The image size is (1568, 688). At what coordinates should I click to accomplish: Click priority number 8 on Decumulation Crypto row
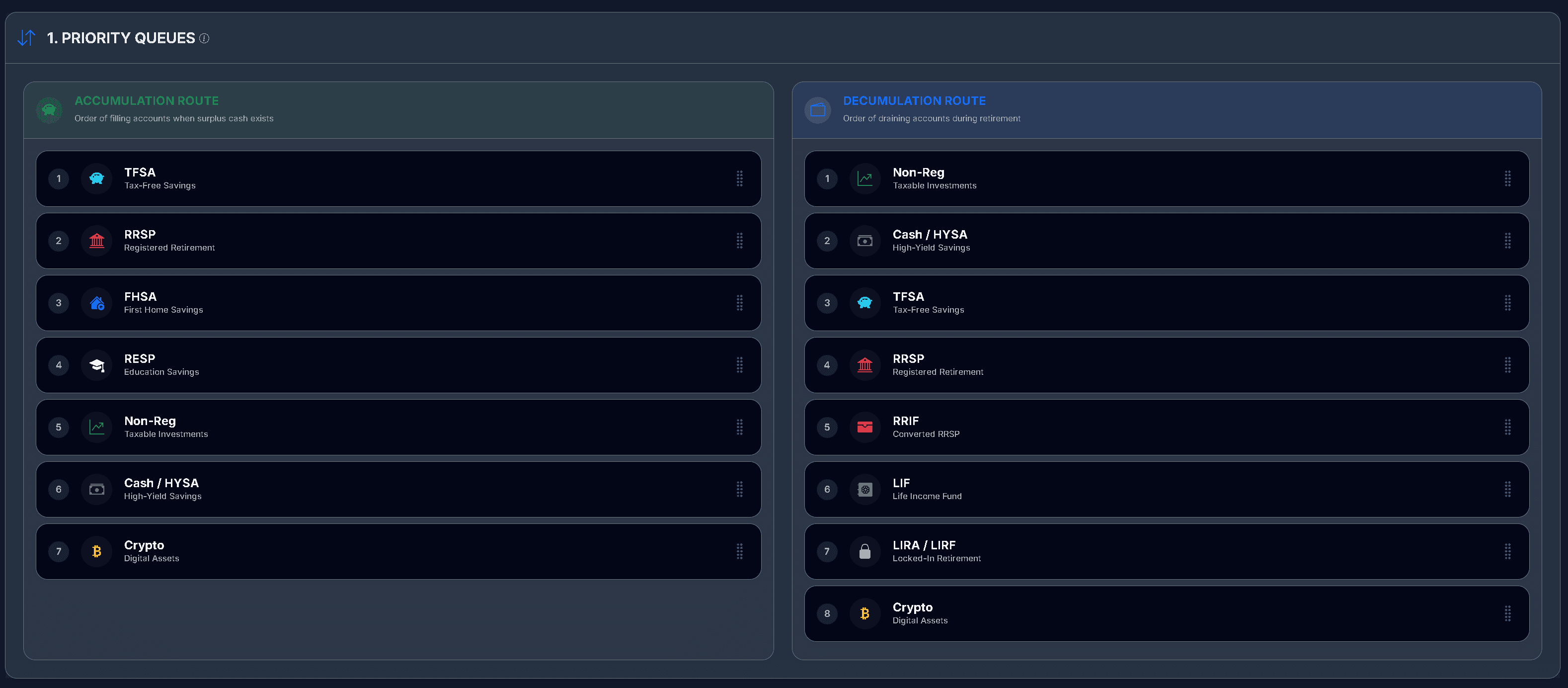pos(827,613)
